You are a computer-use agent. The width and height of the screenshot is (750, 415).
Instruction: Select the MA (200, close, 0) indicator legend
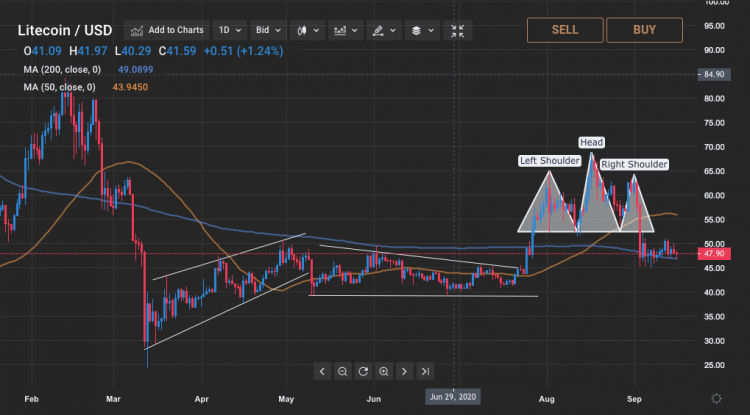62,70
